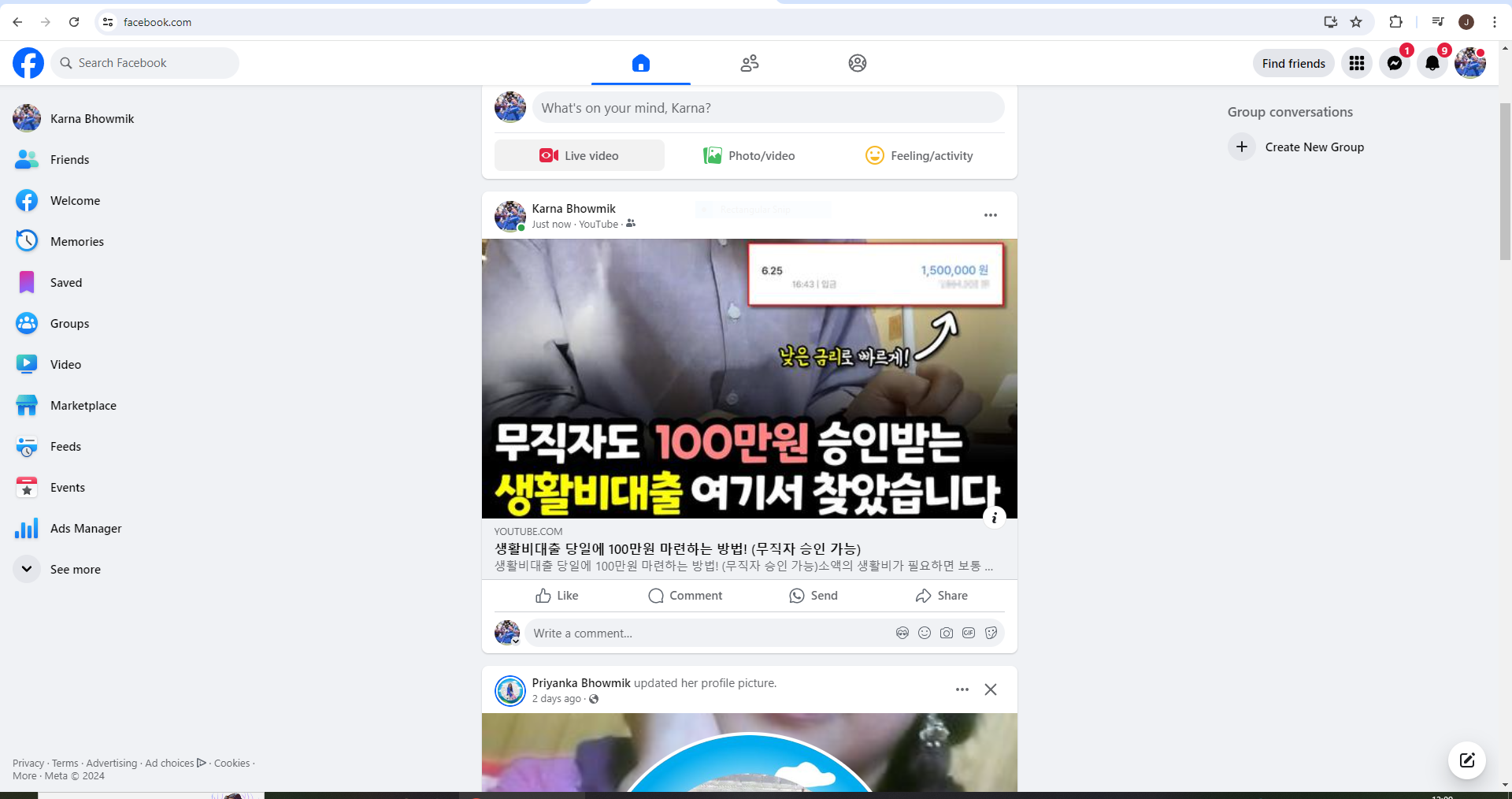Open comment identity switcher avatar

507,633
